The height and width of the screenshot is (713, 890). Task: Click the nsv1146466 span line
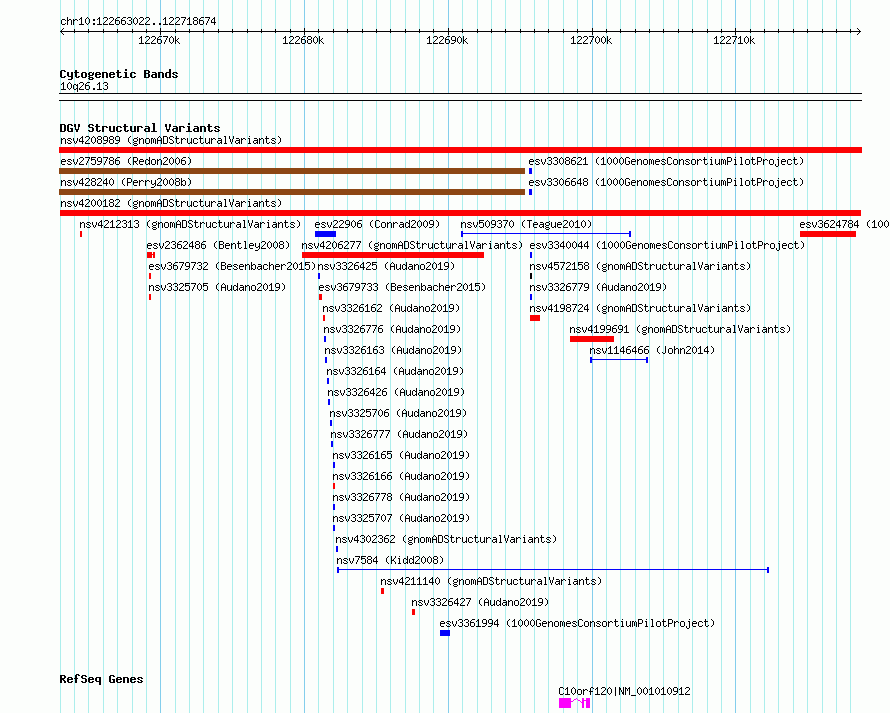tap(619, 360)
